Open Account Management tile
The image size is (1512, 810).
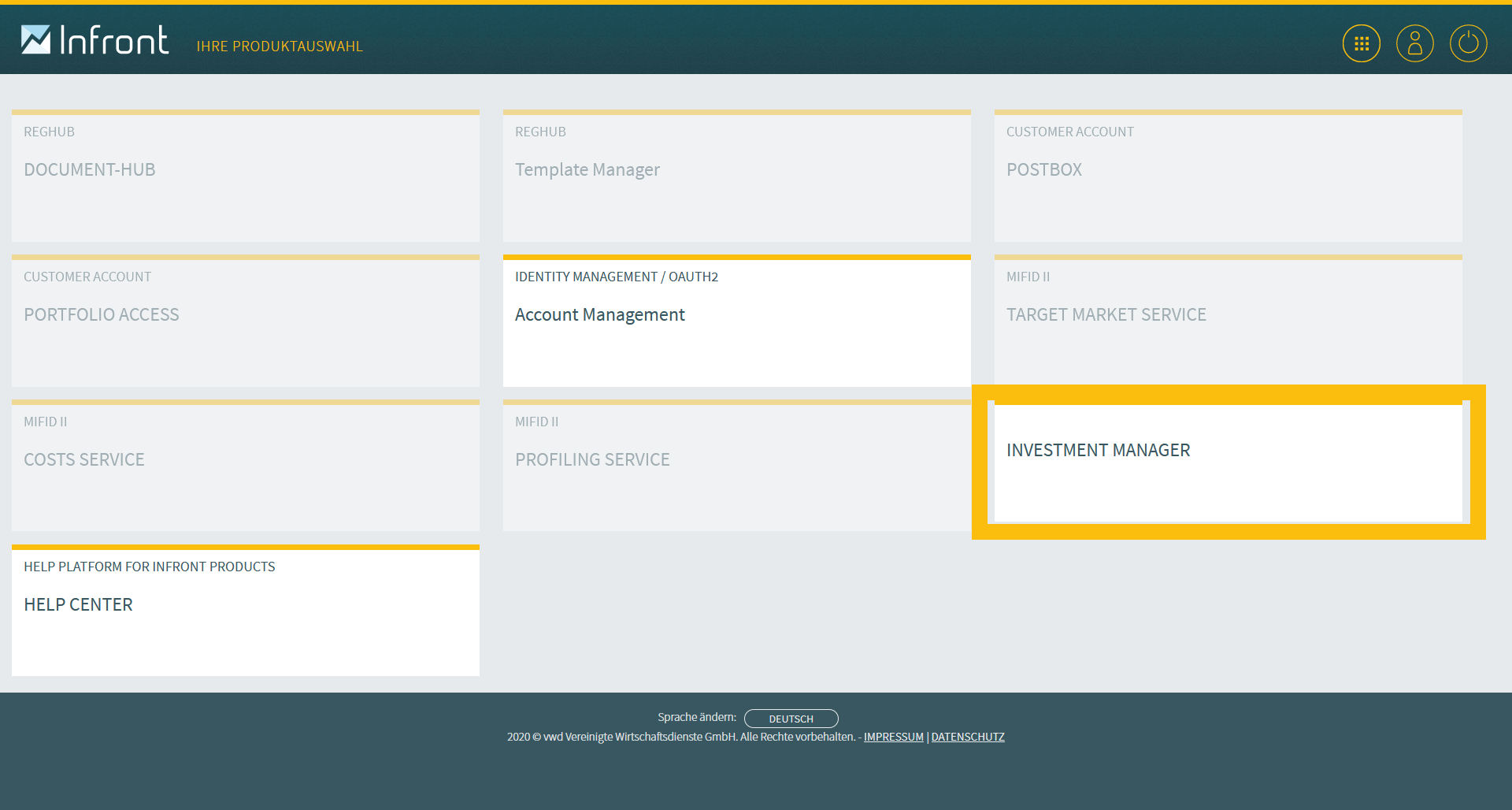(x=736, y=321)
